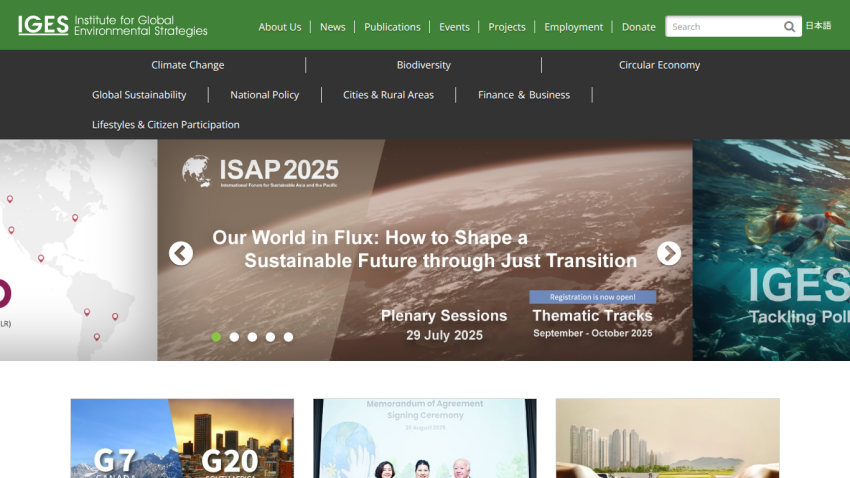The image size is (850, 478).
Task: Open the Climate Change topic
Action: pyautogui.click(x=188, y=65)
